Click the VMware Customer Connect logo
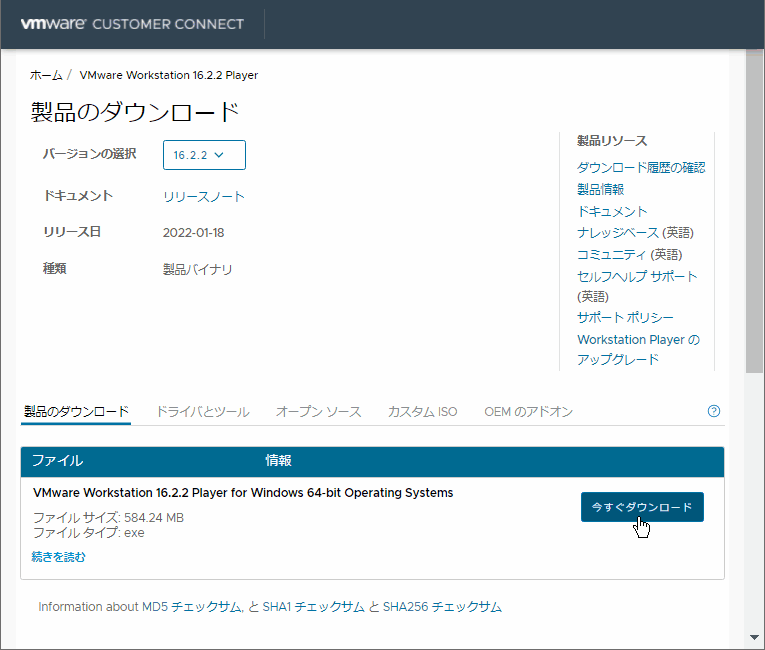 point(132,24)
